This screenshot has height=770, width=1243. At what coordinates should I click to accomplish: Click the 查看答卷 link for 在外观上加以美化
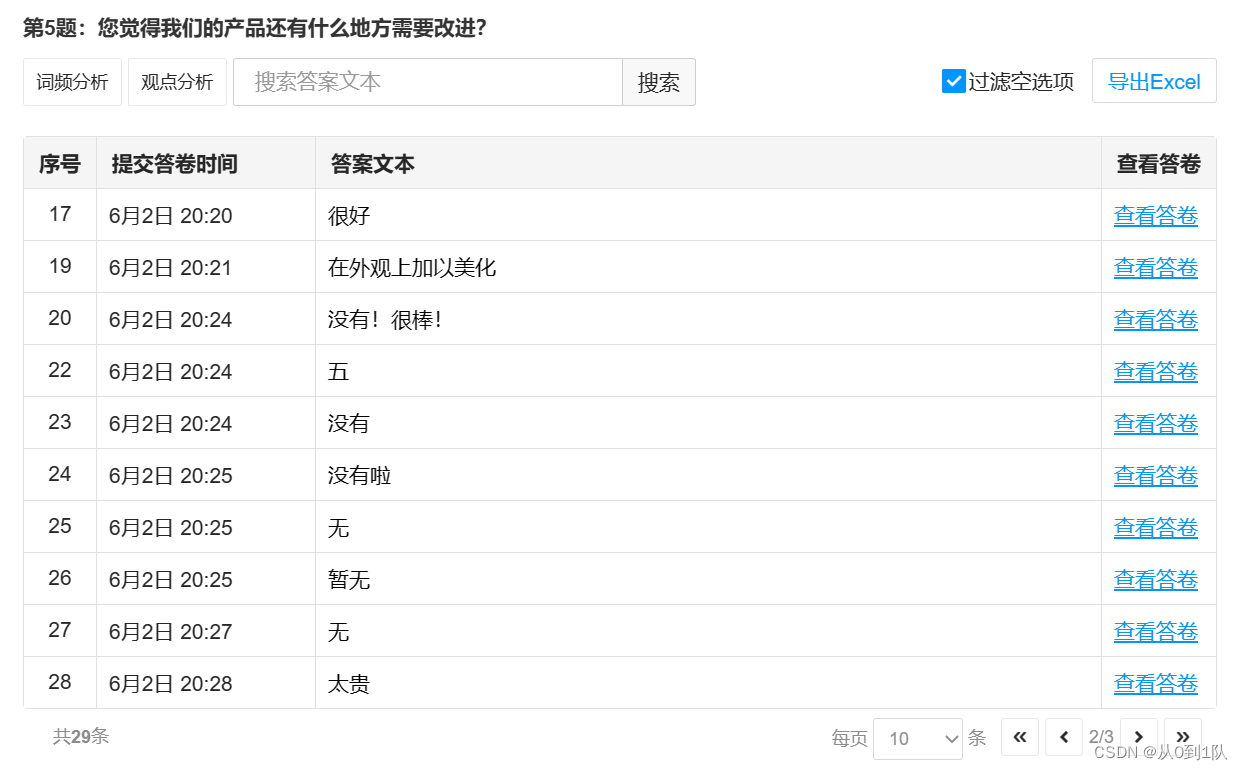pyautogui.click(x=1155, y=267)
